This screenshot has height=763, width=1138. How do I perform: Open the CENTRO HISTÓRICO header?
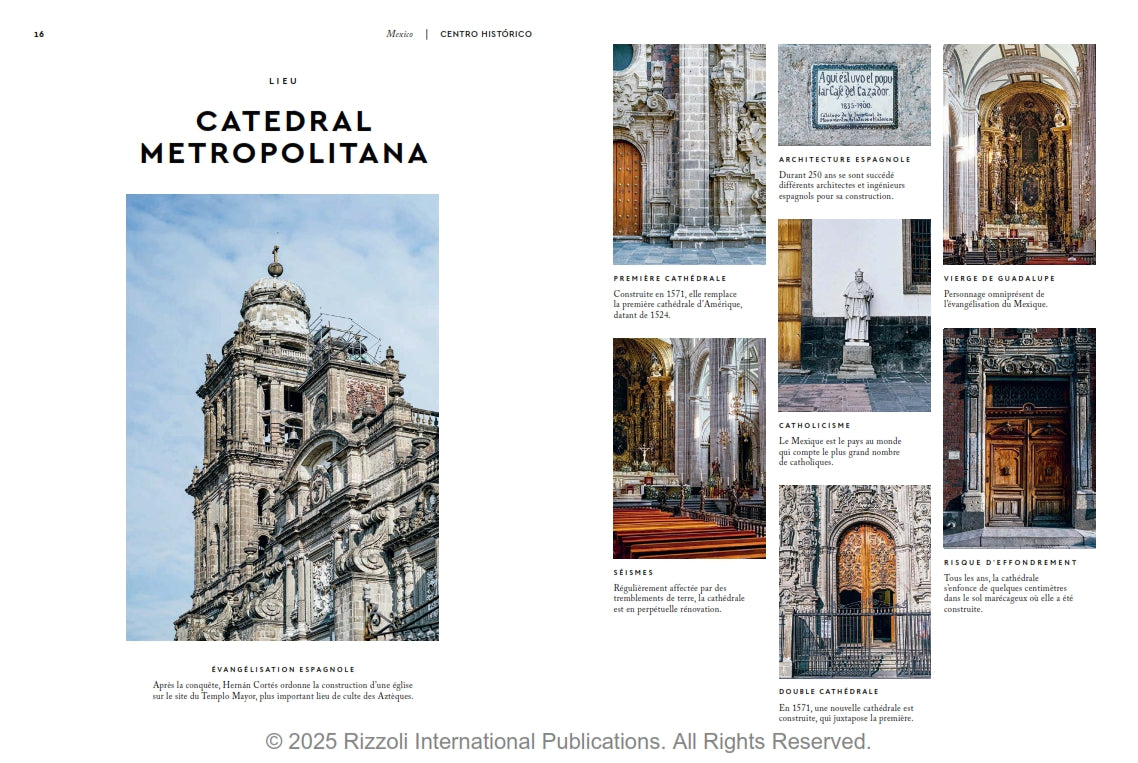tap(483, 33)
